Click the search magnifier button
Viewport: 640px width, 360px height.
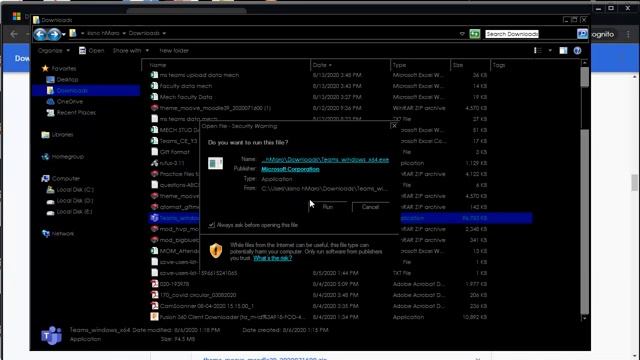pyautogui.click(x=582, y=34)
